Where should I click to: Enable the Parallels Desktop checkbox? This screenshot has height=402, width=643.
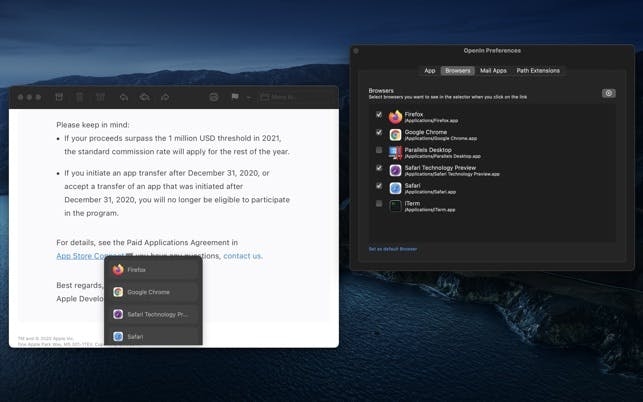point(379,150)
